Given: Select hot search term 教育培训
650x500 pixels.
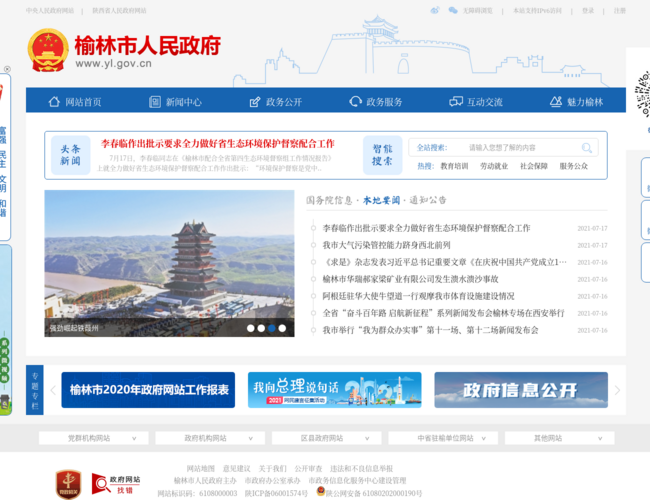Looking at the screenshot, I should click(454, 166).
